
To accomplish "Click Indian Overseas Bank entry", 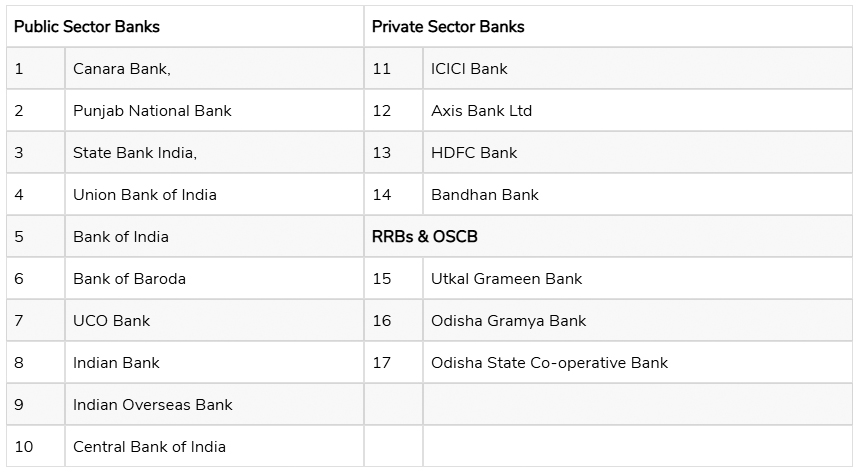I will point(214,405).
